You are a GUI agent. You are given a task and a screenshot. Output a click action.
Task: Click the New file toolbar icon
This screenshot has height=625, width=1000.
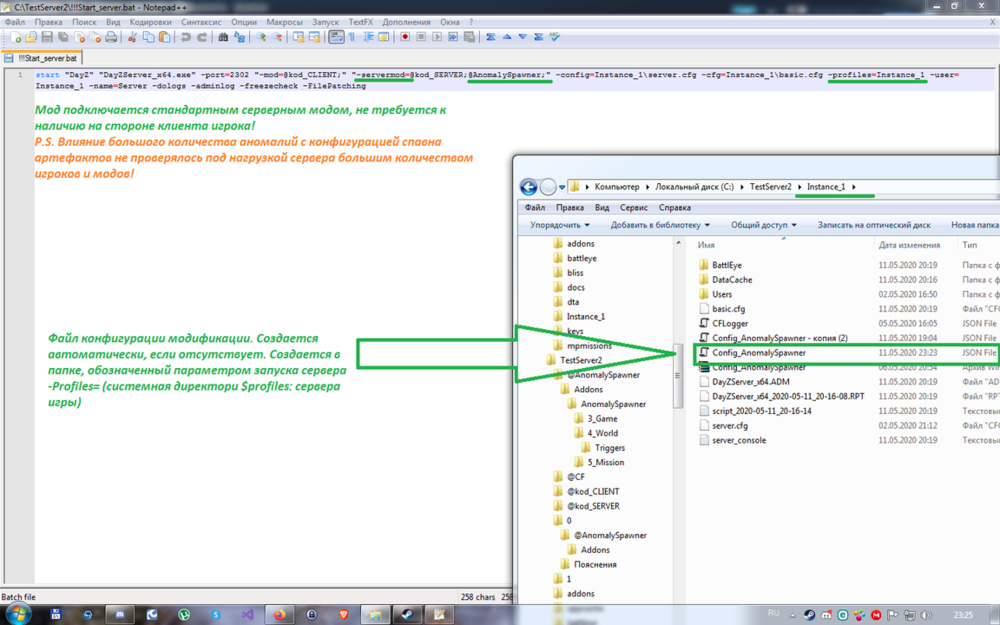[x=15, y=38]
